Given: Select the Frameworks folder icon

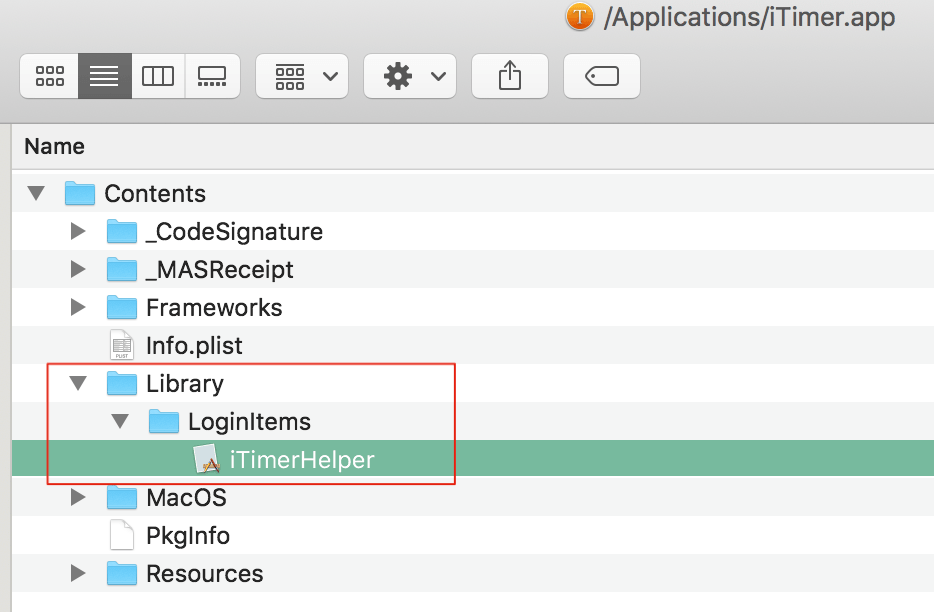Looking at the screenshot, I should pos(122,307).
